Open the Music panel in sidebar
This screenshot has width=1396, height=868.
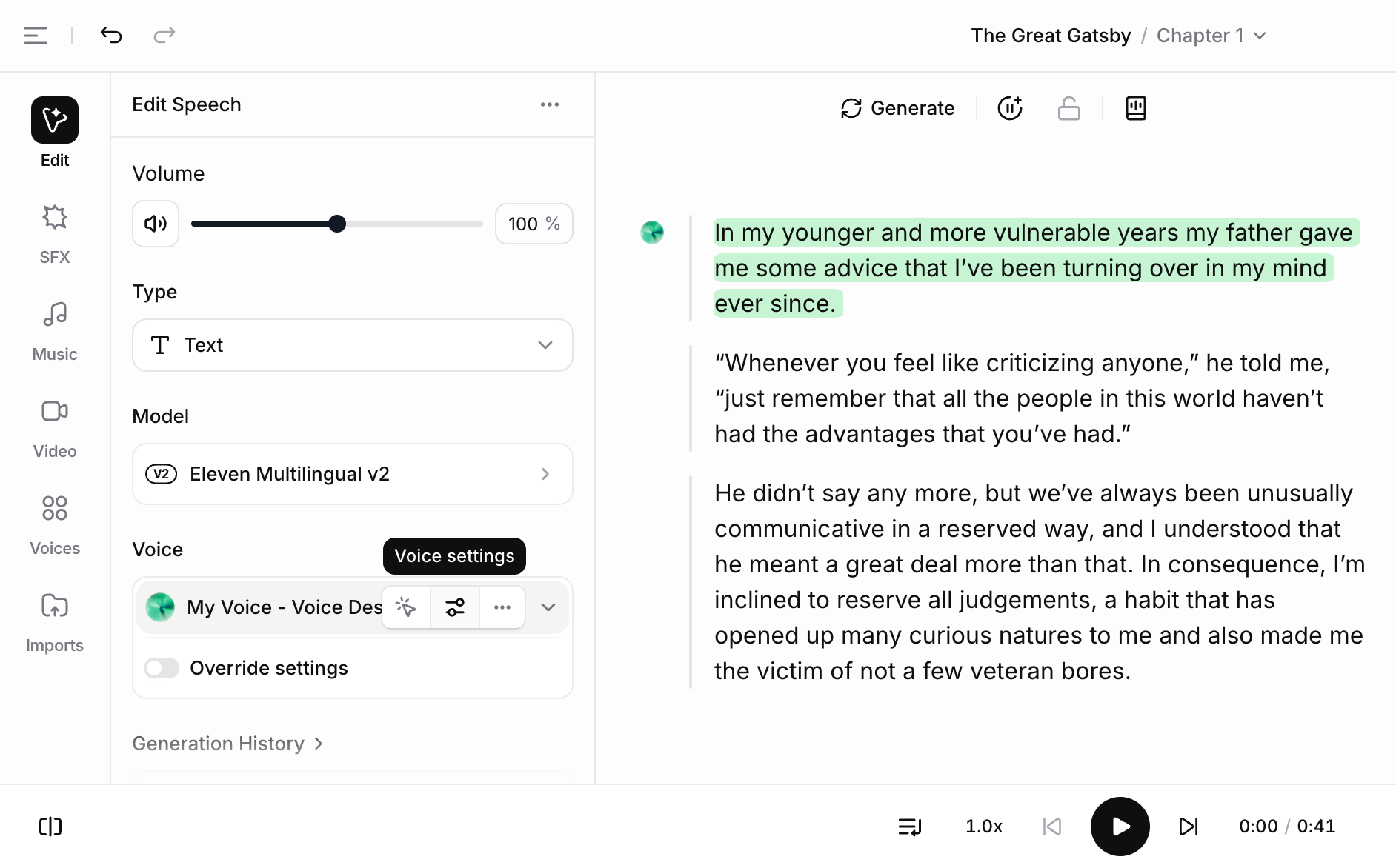55,331
